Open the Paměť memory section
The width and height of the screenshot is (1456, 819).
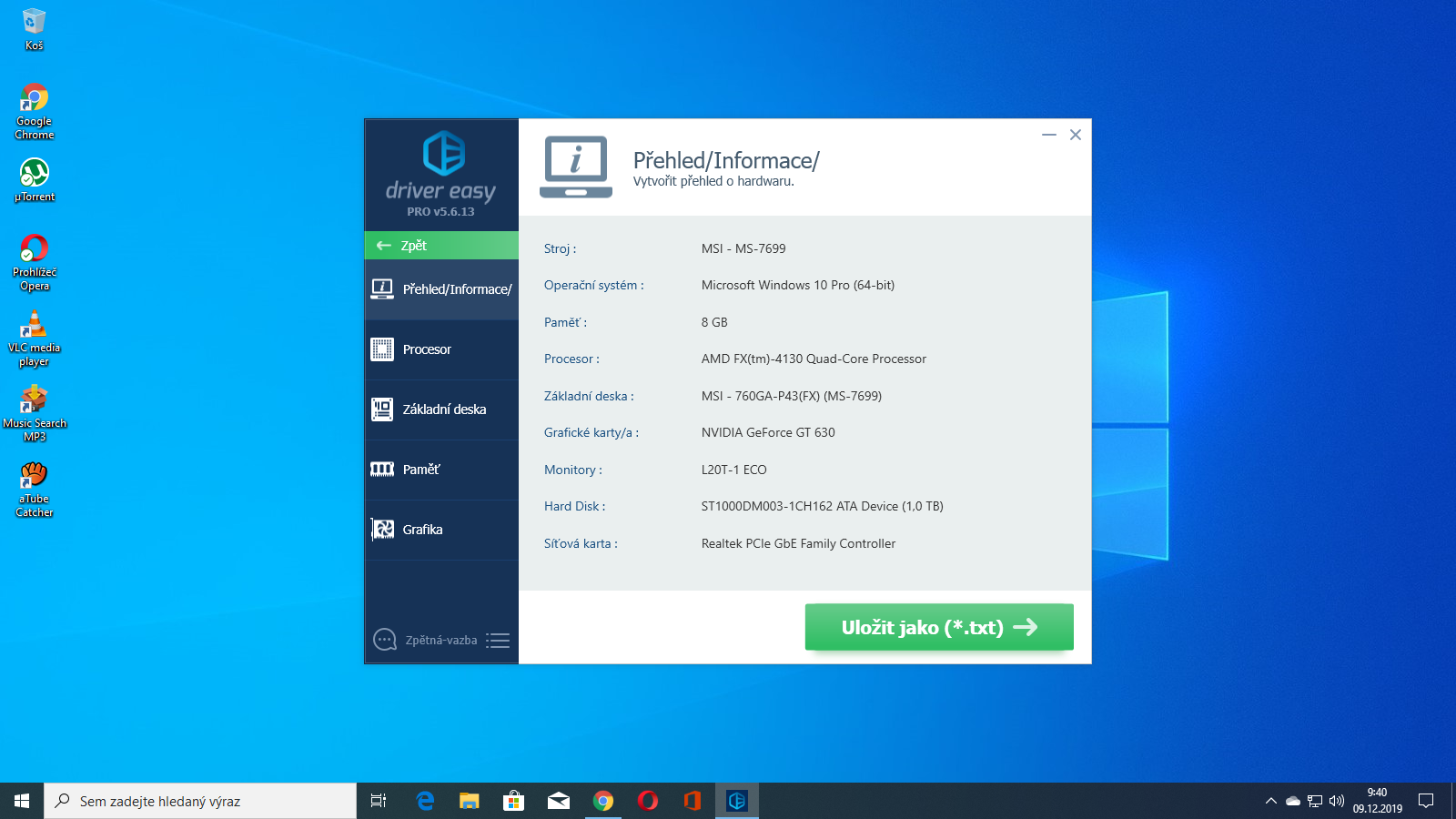point(441,470)
